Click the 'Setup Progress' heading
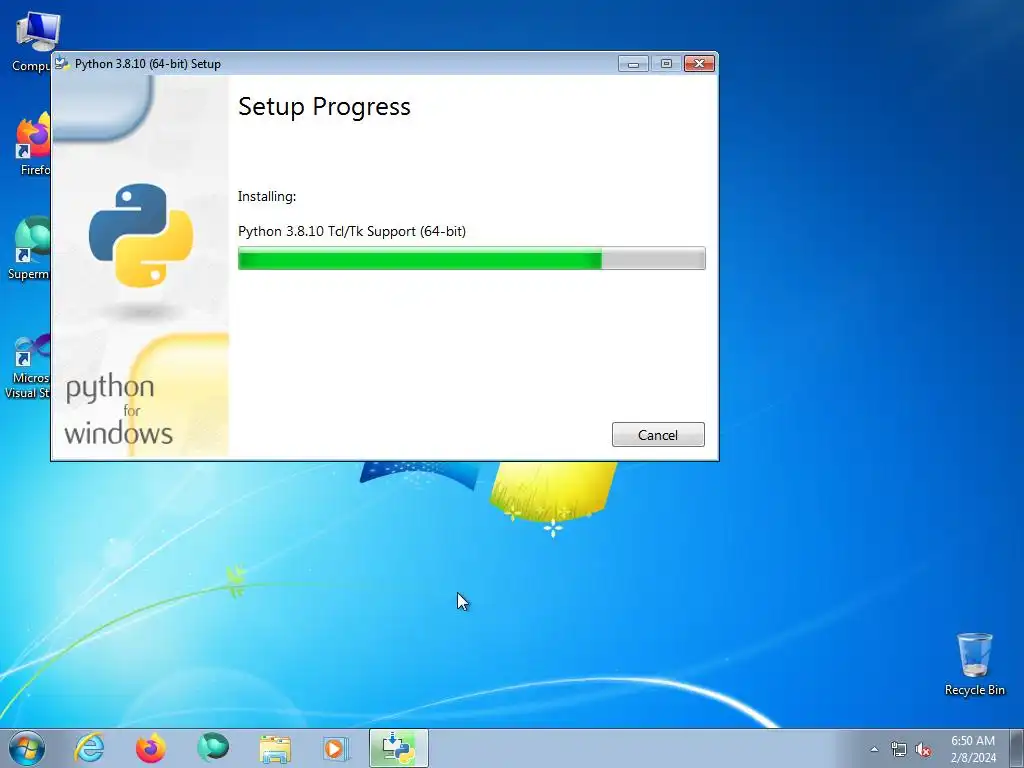Viewport: 1024px width, 768px height. [324, 106]
